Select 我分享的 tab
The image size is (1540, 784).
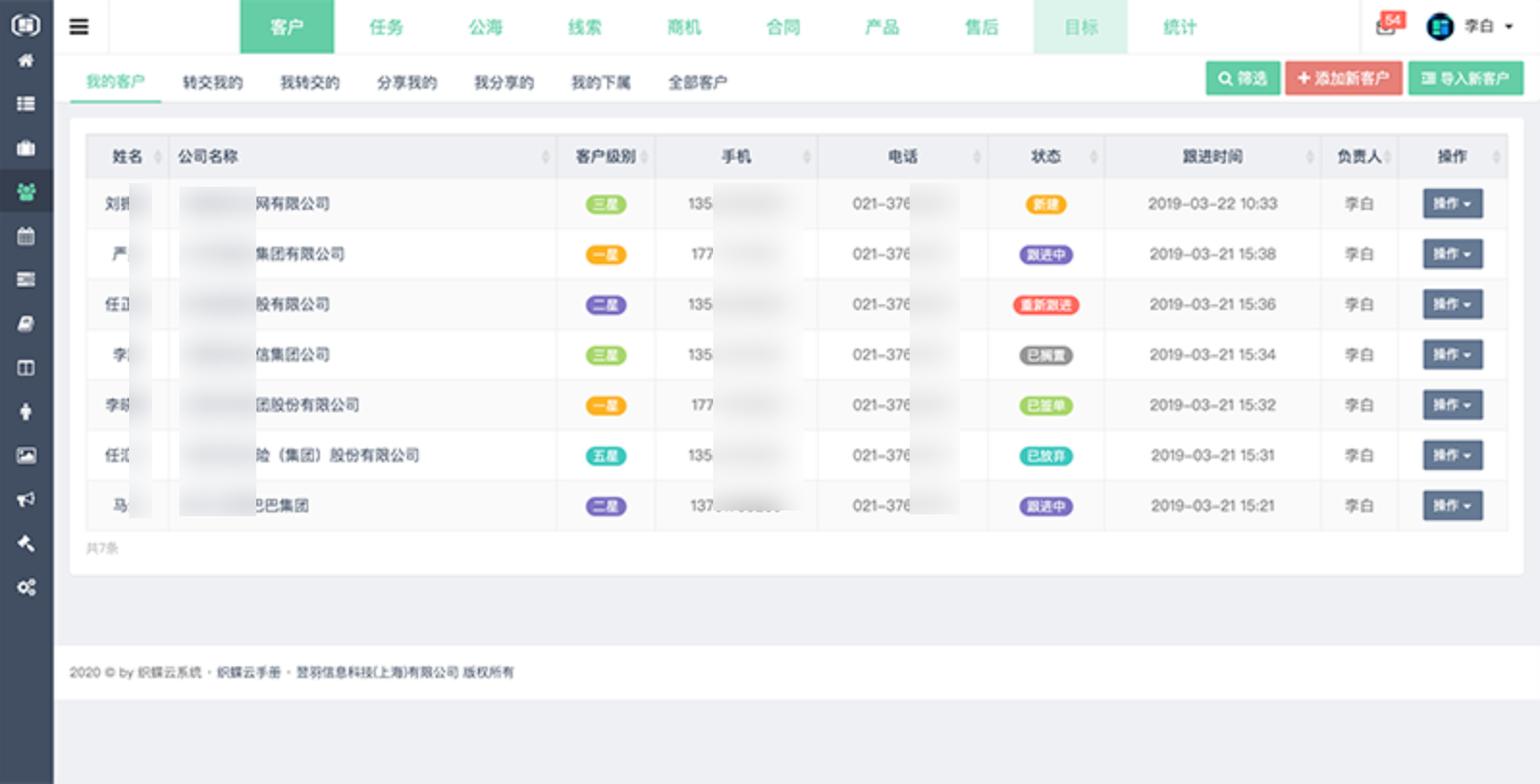pos(504,82)
